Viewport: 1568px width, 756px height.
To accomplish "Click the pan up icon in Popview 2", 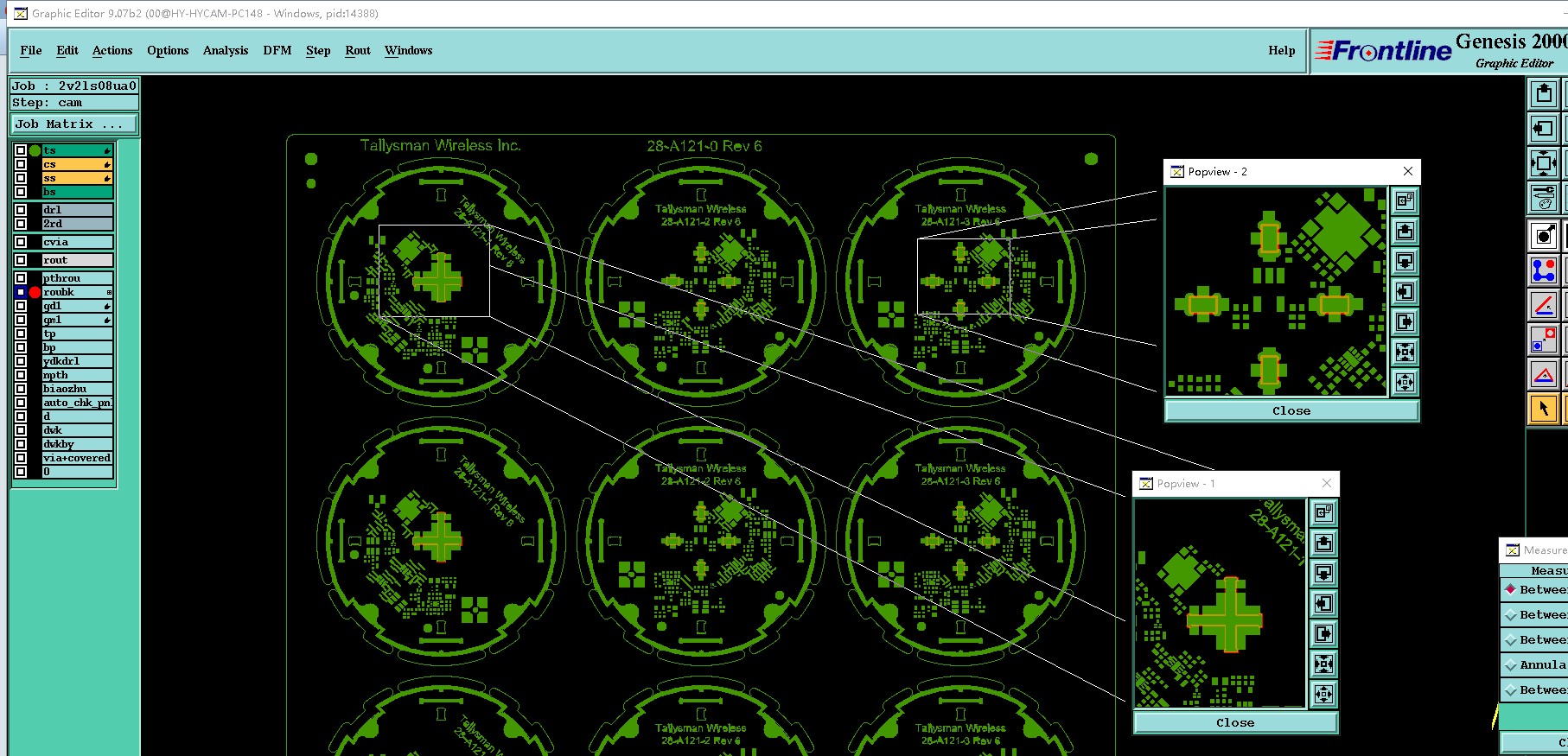I will click(x=1405, y=232).
